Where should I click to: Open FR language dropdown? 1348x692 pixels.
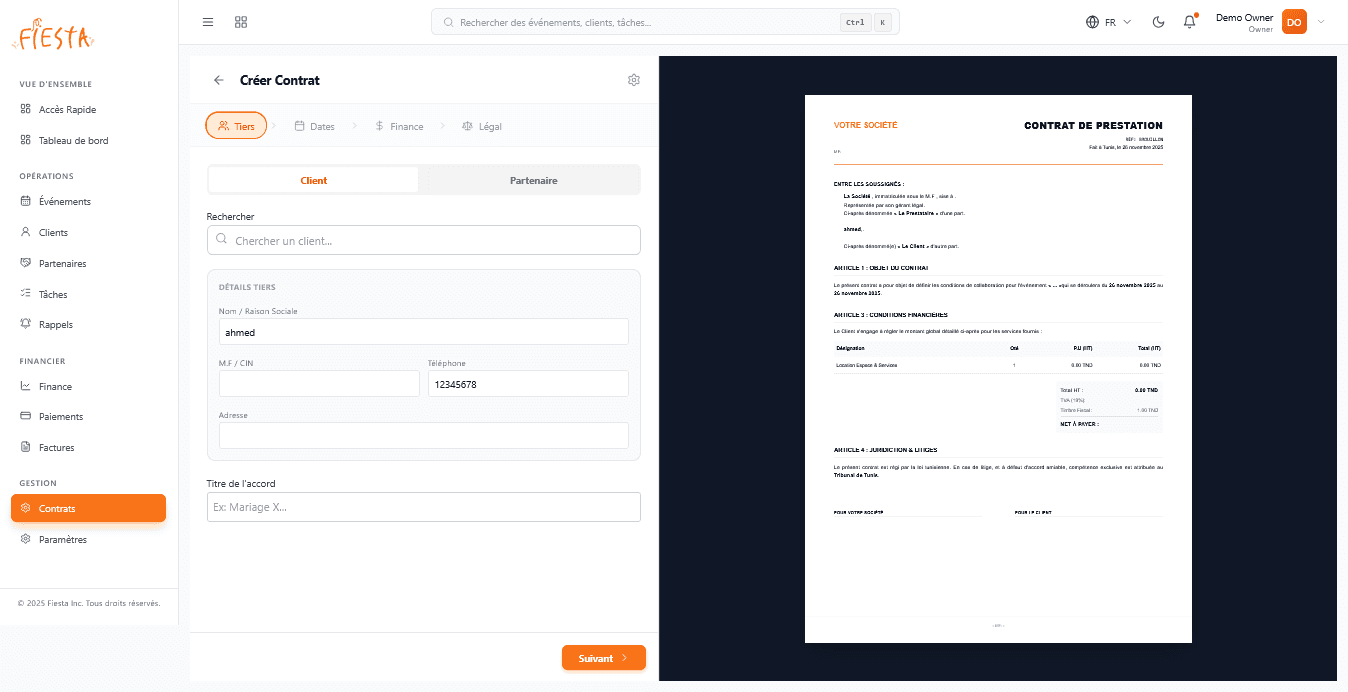(x=1109, y=22)
